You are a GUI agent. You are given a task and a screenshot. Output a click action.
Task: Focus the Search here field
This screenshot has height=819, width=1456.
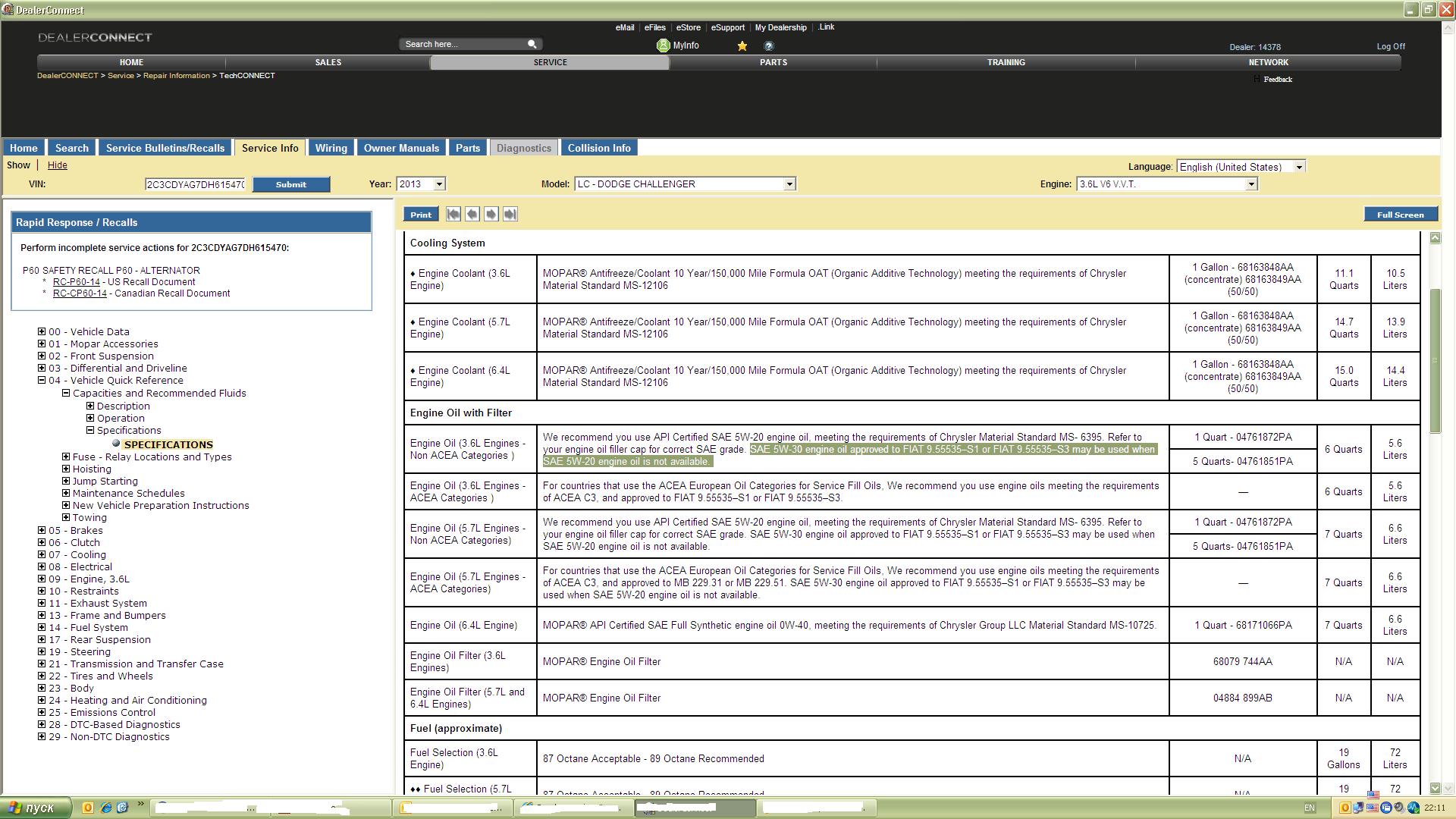(x=464, y=44)
